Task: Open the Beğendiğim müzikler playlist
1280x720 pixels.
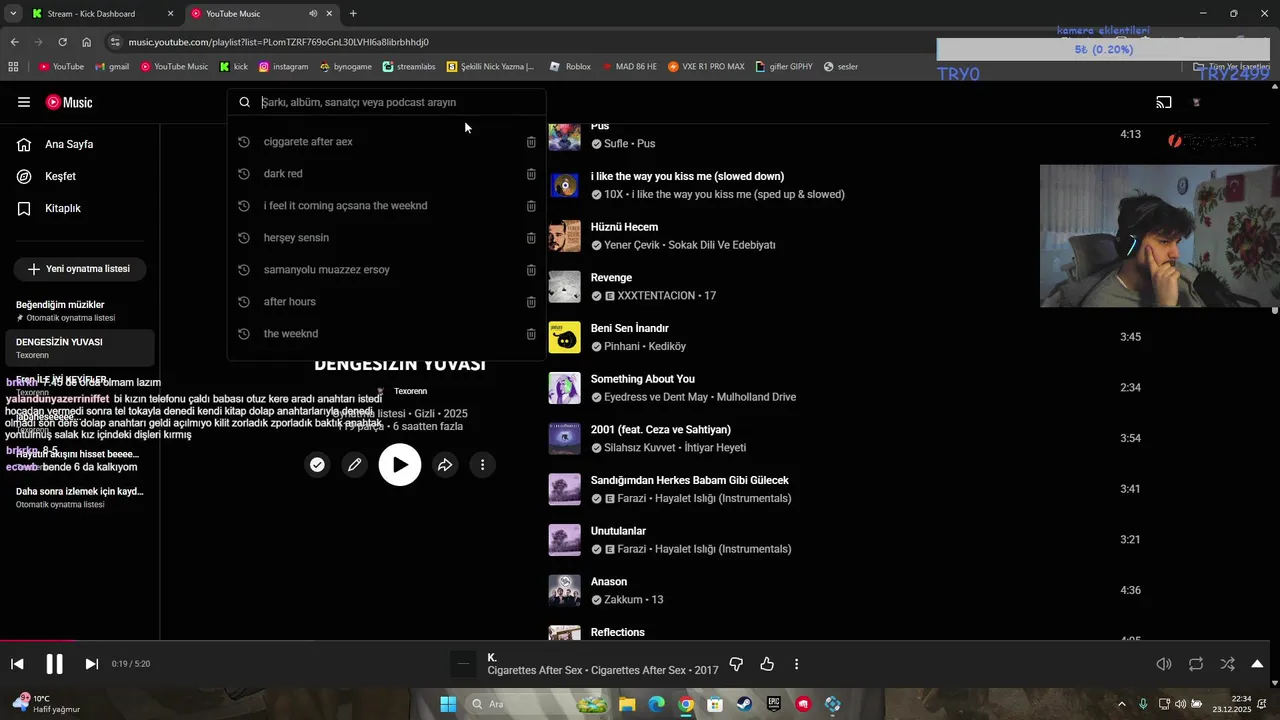Action: point(80,310)
